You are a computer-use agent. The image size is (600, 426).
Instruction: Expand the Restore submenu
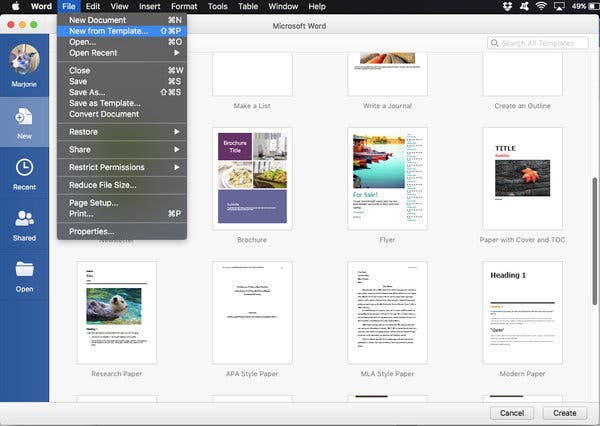point(122,132)
